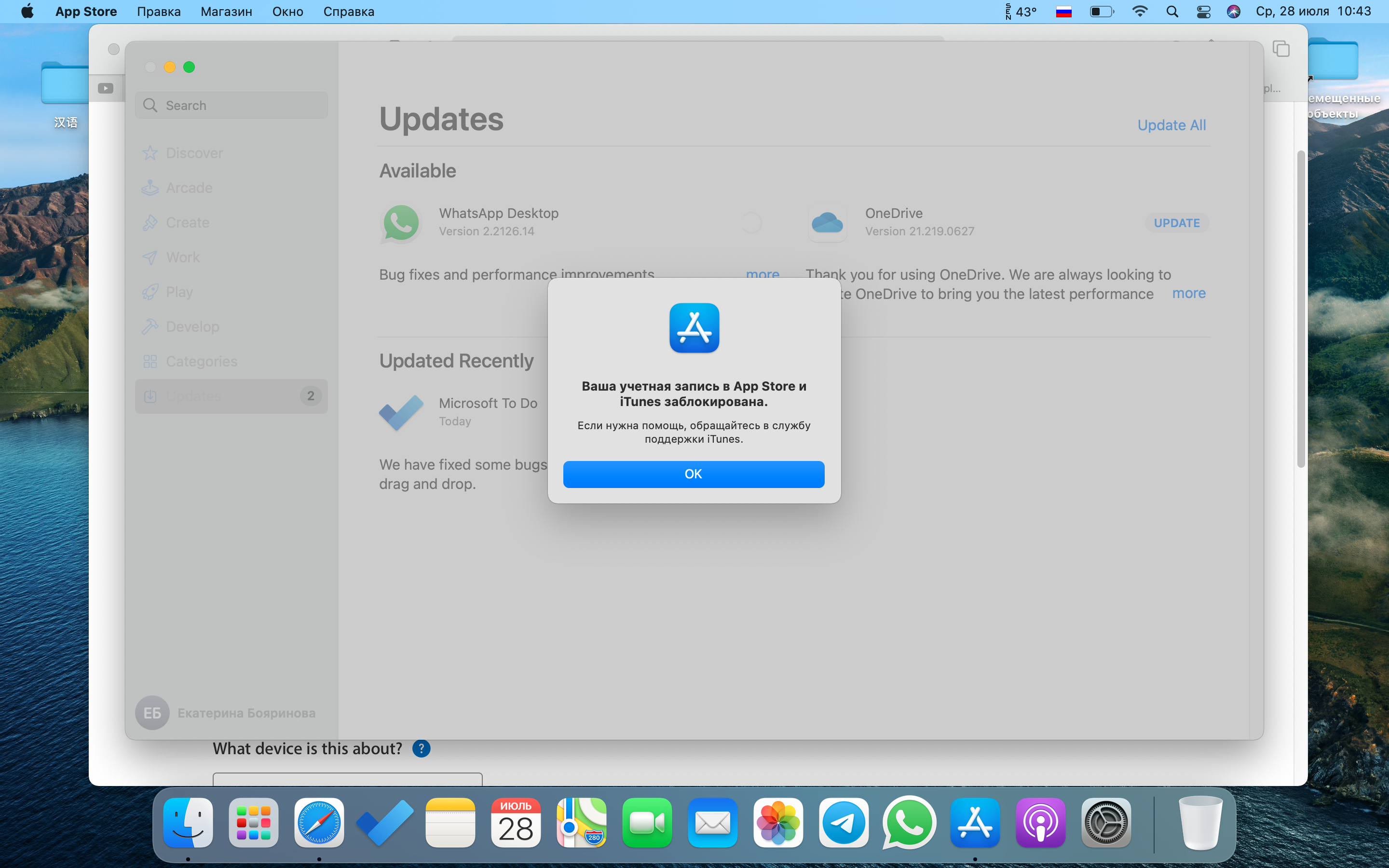Click the date and time in menu bar
Viewport: 1389px width, 868px height.
pos(1313,12)
